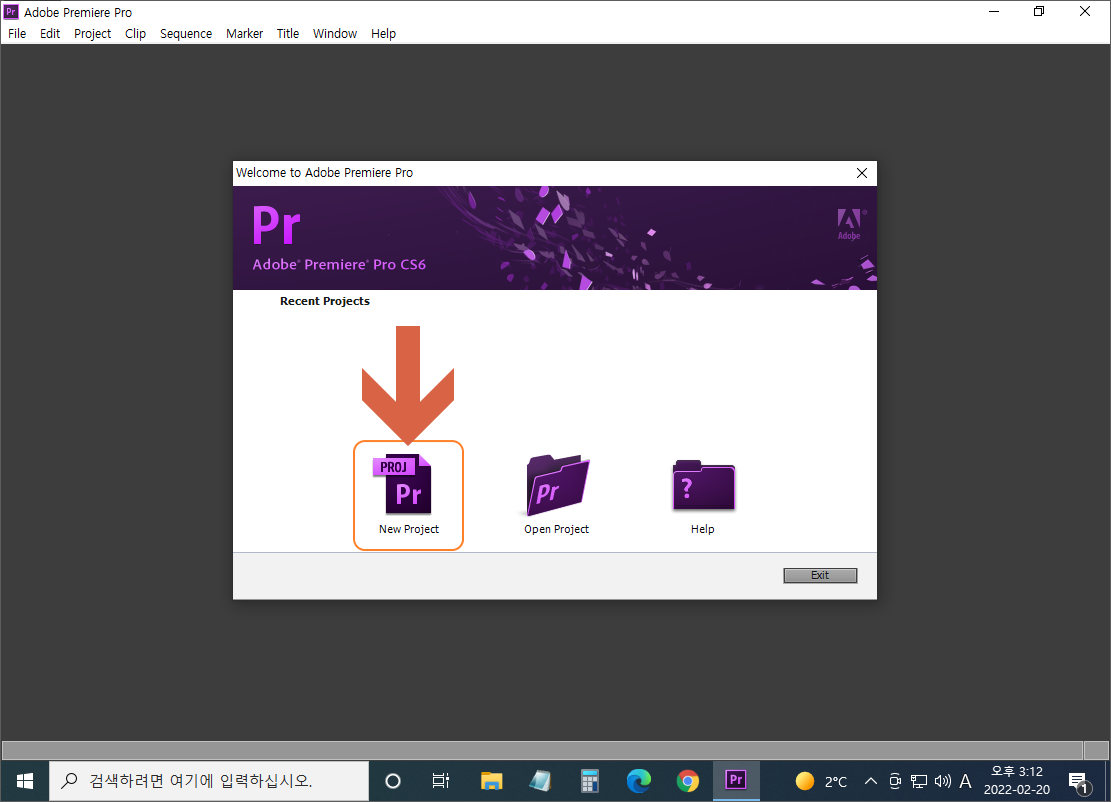Click the input language indicator A

click(x=965, y=781)
